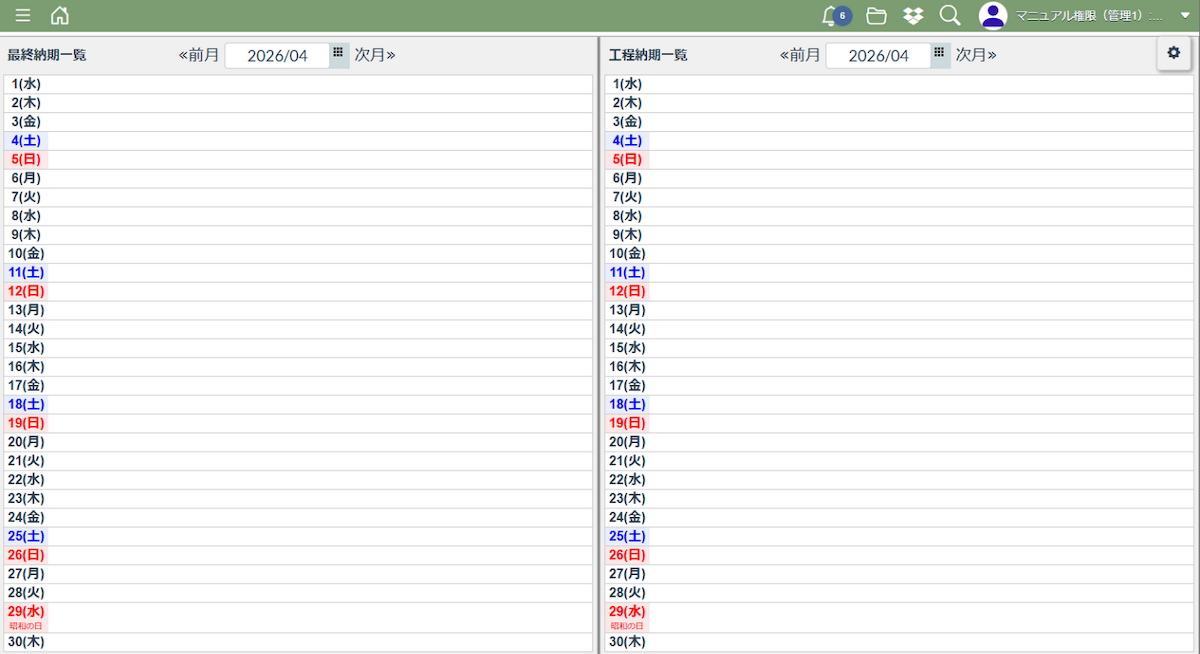This screenshot has width=1200, height=654.
Task: Select 22(水) row in 工程納期一覧
Action: [x=901, y=480]
